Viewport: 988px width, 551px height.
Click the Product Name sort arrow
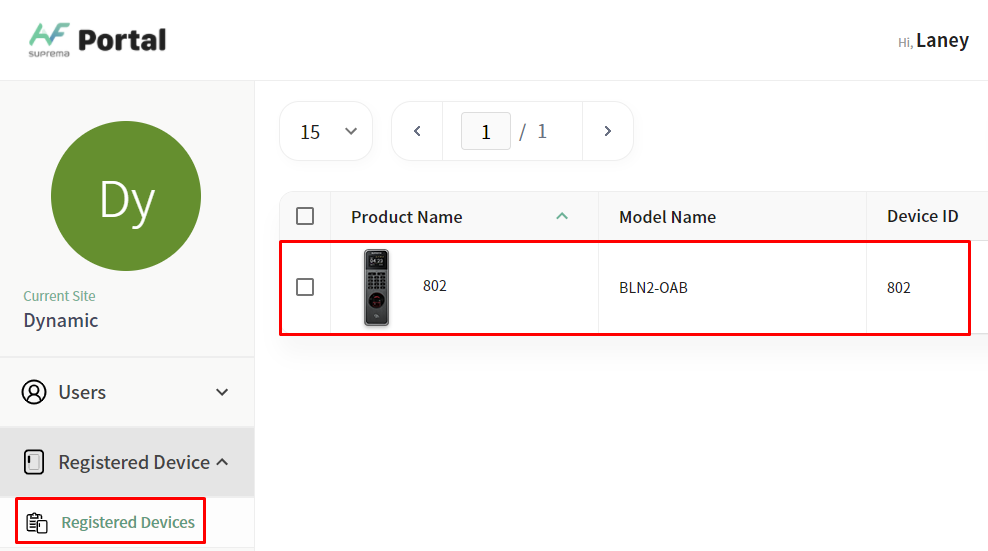pyautogui.click(x=562, y=216)
